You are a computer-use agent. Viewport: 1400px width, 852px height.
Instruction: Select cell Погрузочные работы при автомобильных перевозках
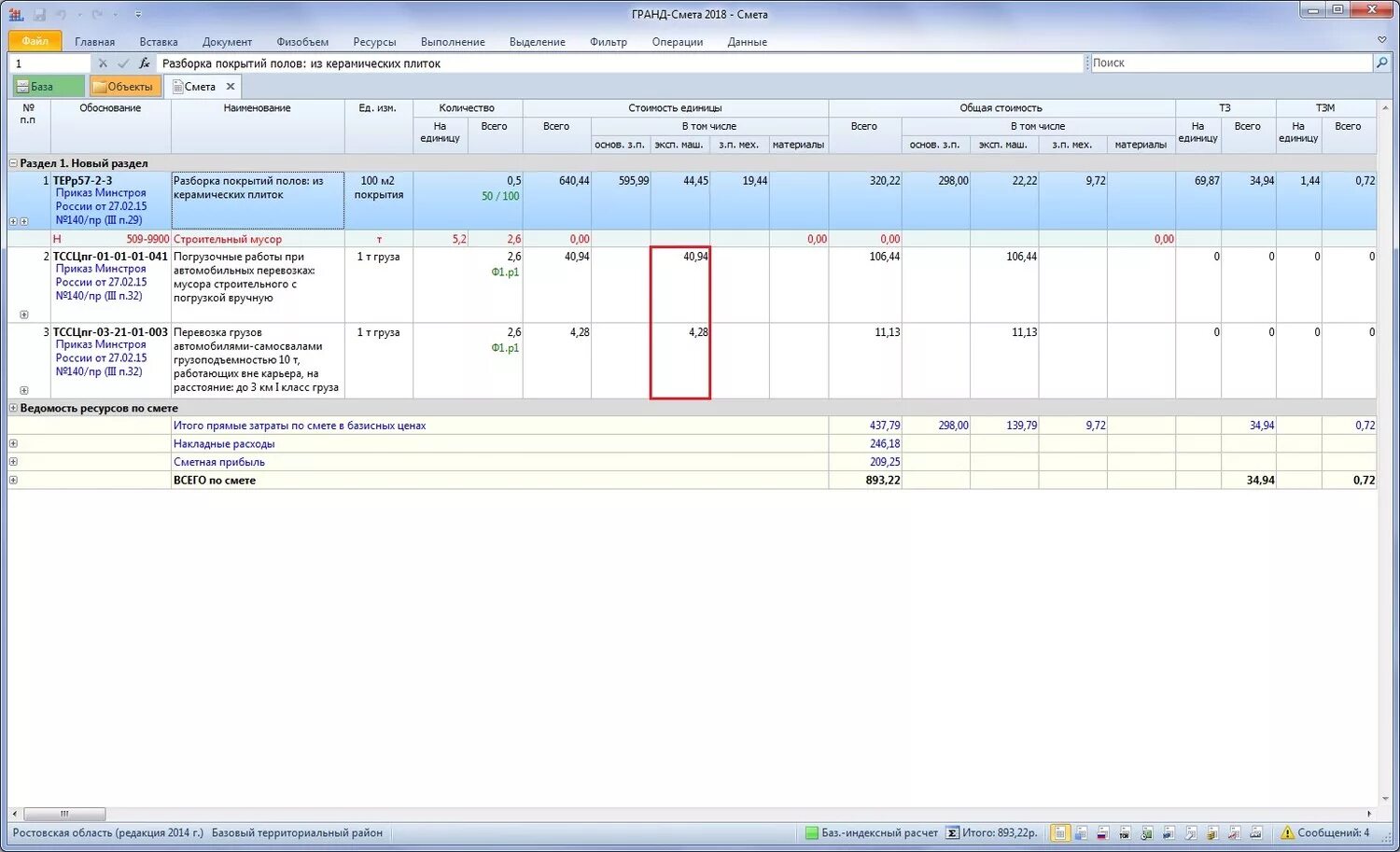[258, 285]
